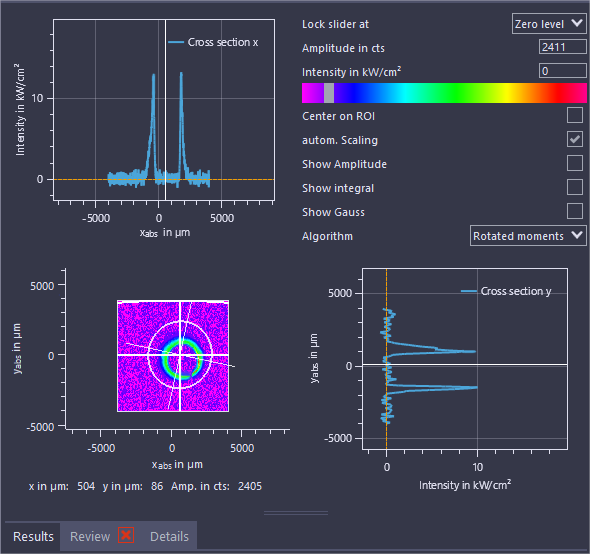Toggle the autom. Scaling checkbox
This screenshot has height=554, width=590.
(575, 139)
